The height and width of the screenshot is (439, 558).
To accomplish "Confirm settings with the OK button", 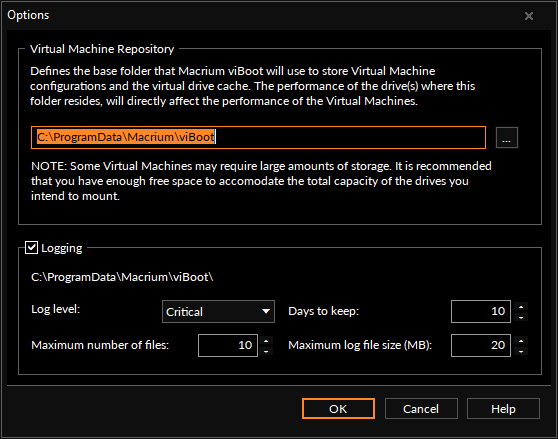I will tap(338, 409).
